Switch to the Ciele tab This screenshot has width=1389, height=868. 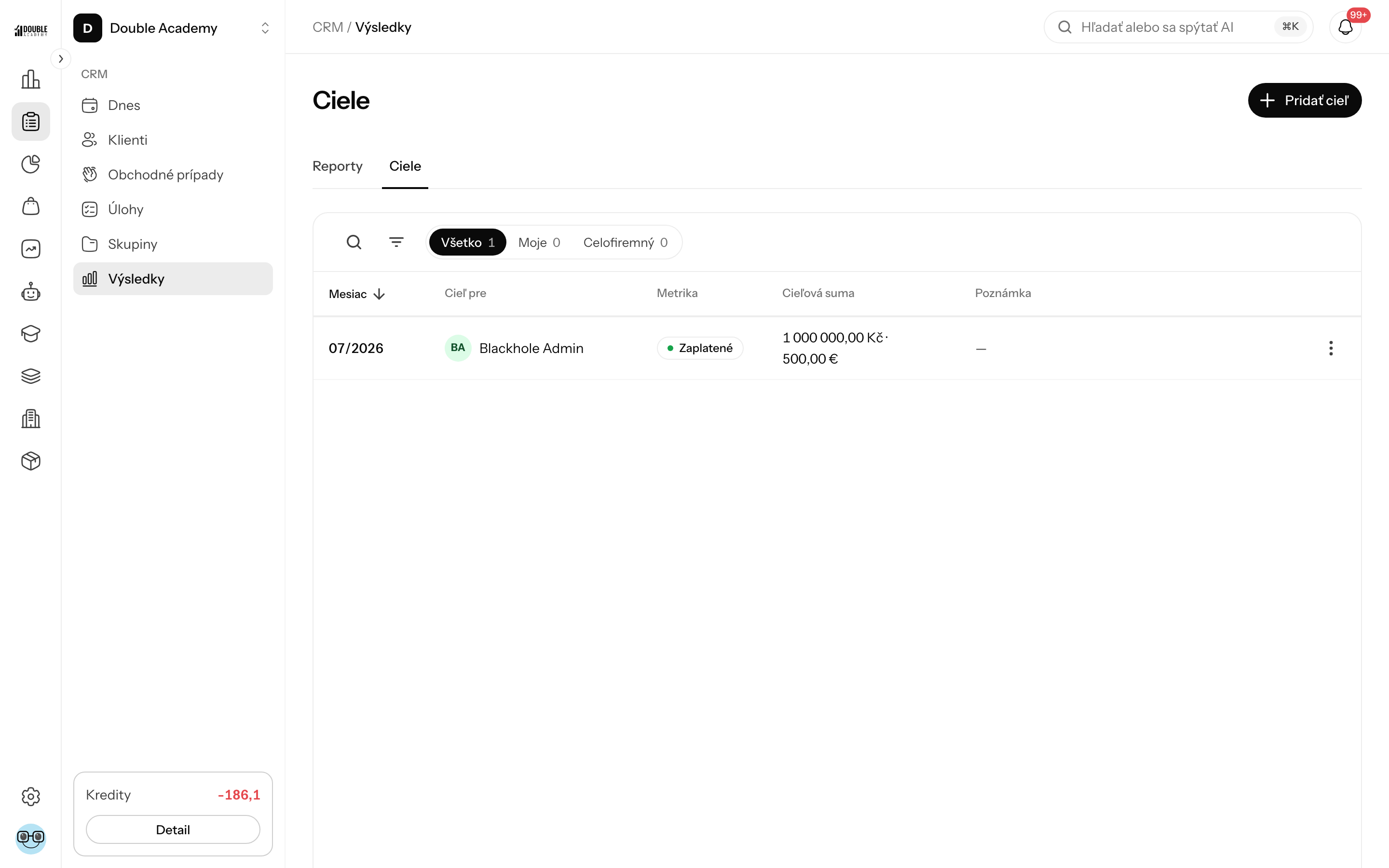click(x=405, y=166)
